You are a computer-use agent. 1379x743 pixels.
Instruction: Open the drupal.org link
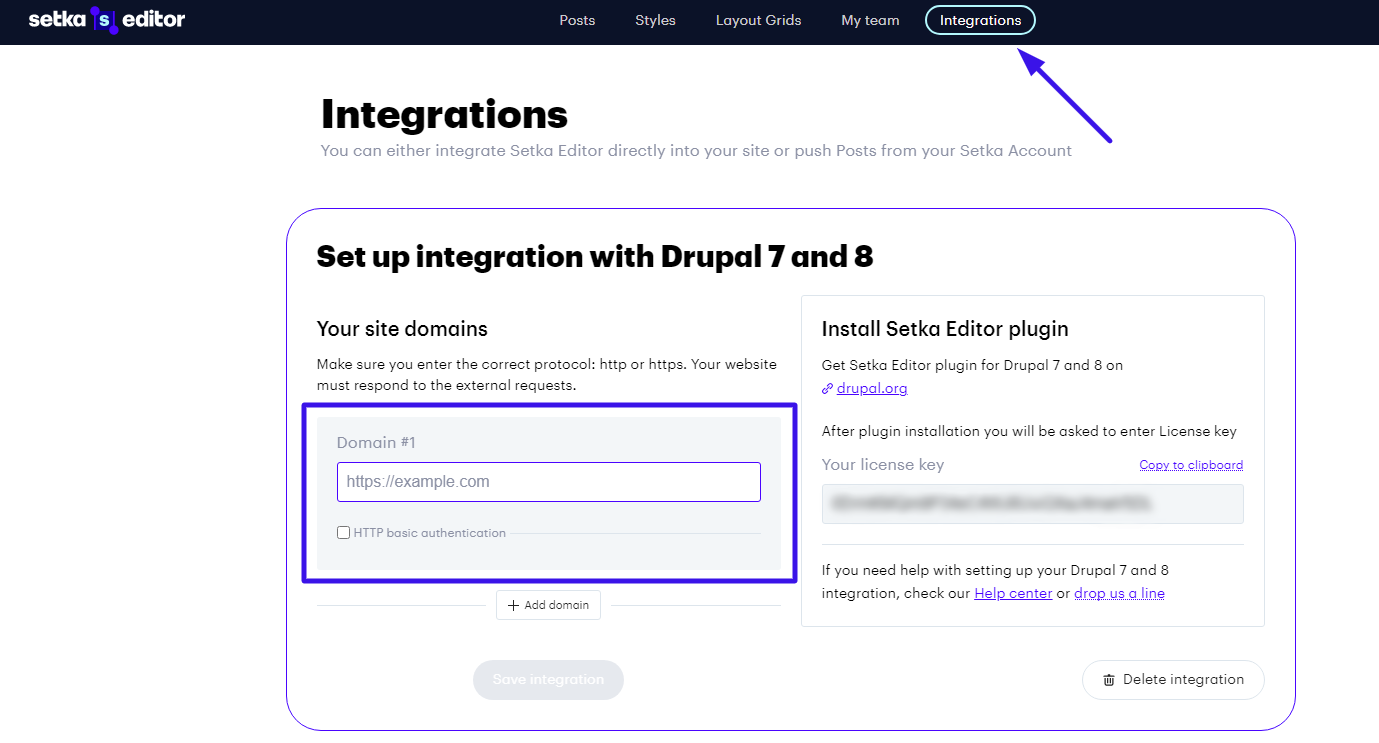pyautogui.click(x=871, y=388)
